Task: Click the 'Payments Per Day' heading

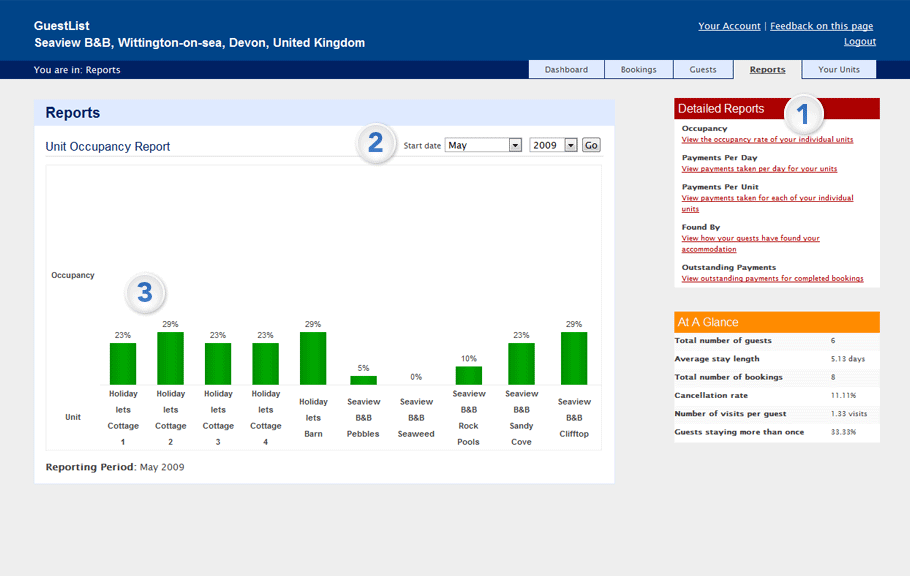Action: click(719, 157)
